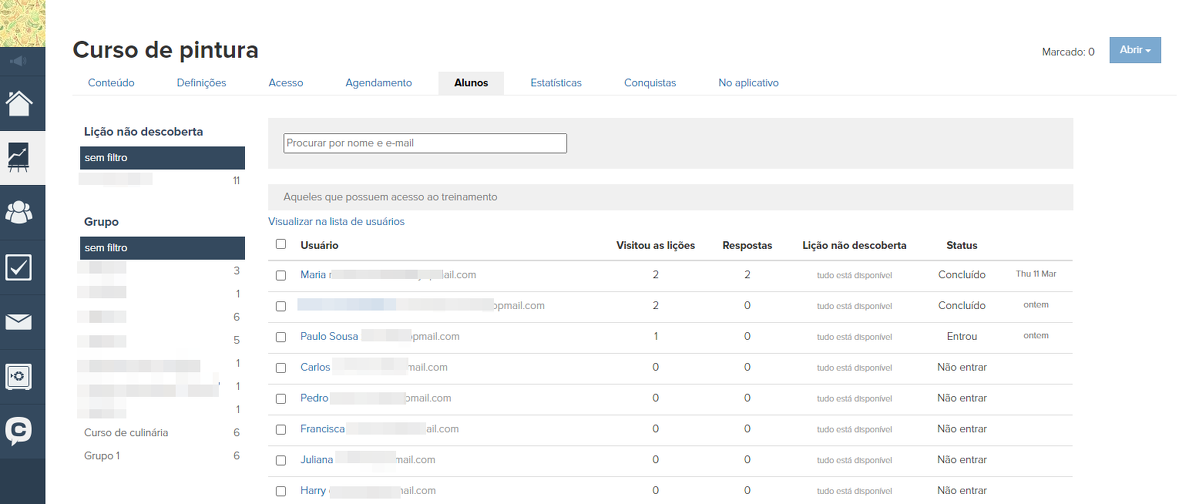Click the search by name and e-mail field
The width and height of the screenshot is (1199, 504).
tap(425, 143)
